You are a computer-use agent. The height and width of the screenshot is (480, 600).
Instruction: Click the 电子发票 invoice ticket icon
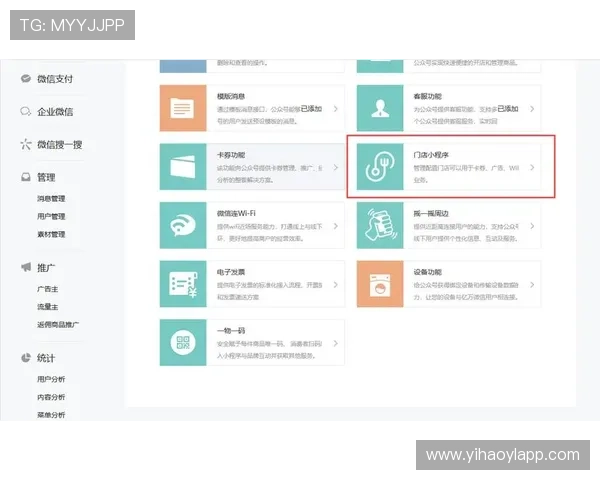183,284
